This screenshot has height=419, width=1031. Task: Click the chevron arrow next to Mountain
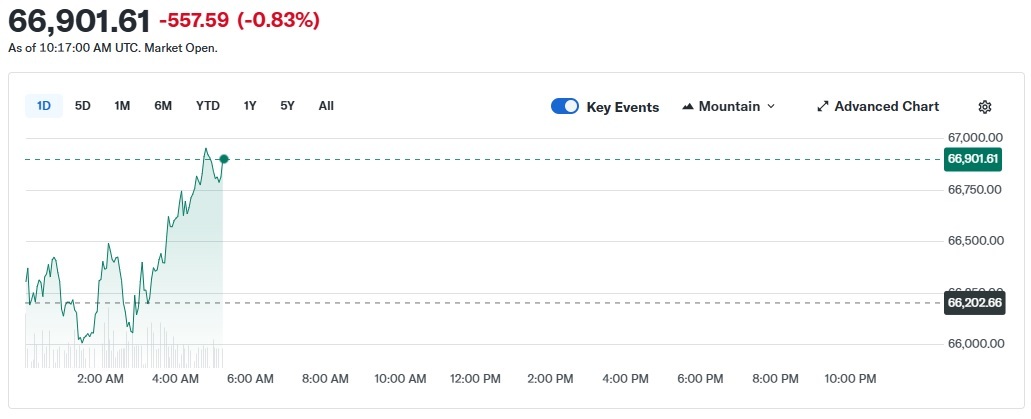click(x=770, y=107)
